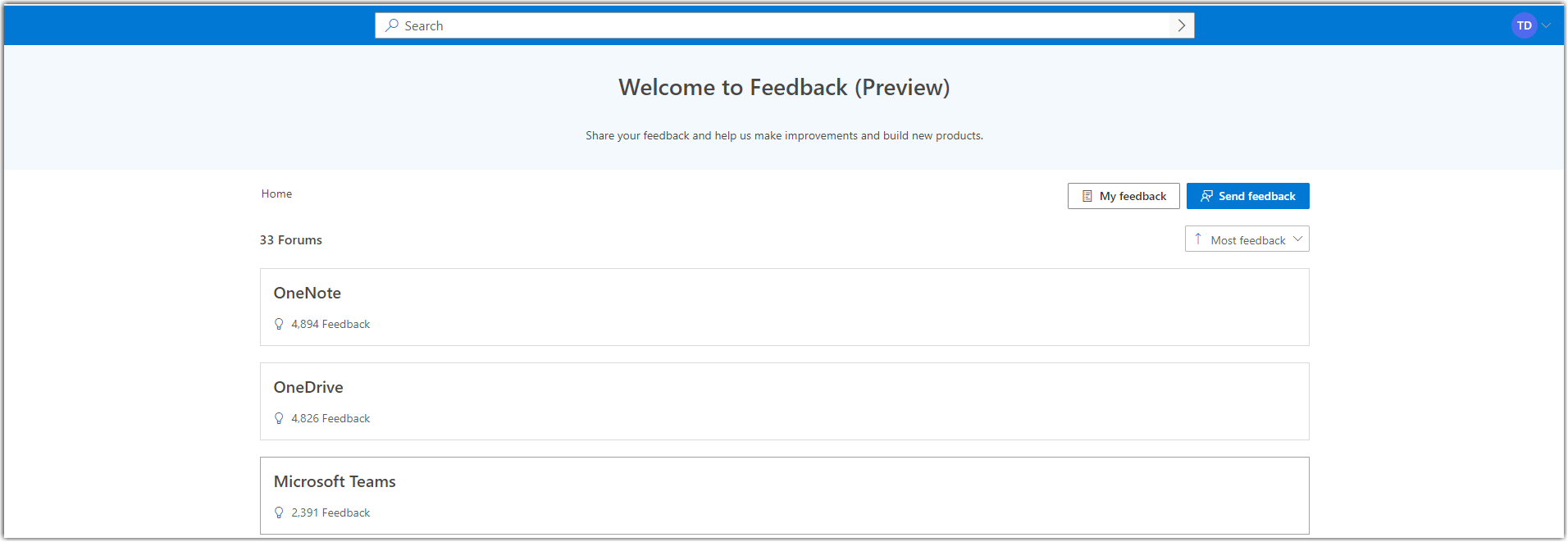
Task: Open the OneNote forum
Action: click(x=784, y=307)
